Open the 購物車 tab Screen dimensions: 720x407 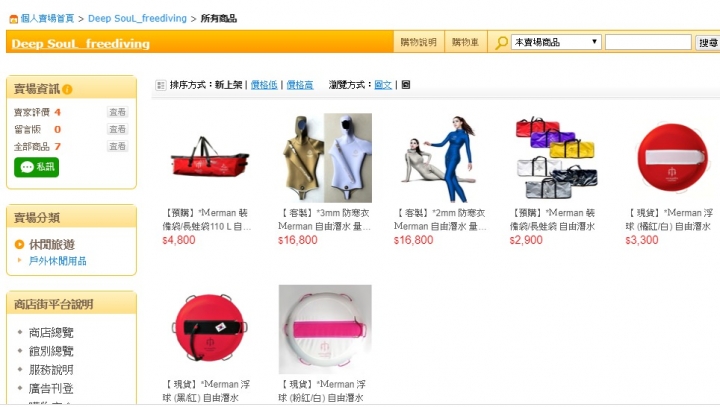point(466,42)
